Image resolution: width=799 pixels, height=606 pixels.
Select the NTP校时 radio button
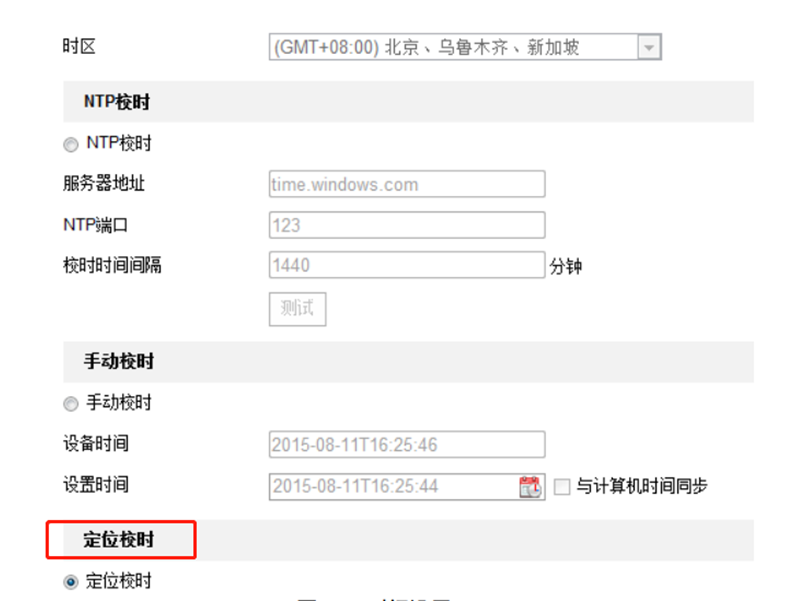70,145
